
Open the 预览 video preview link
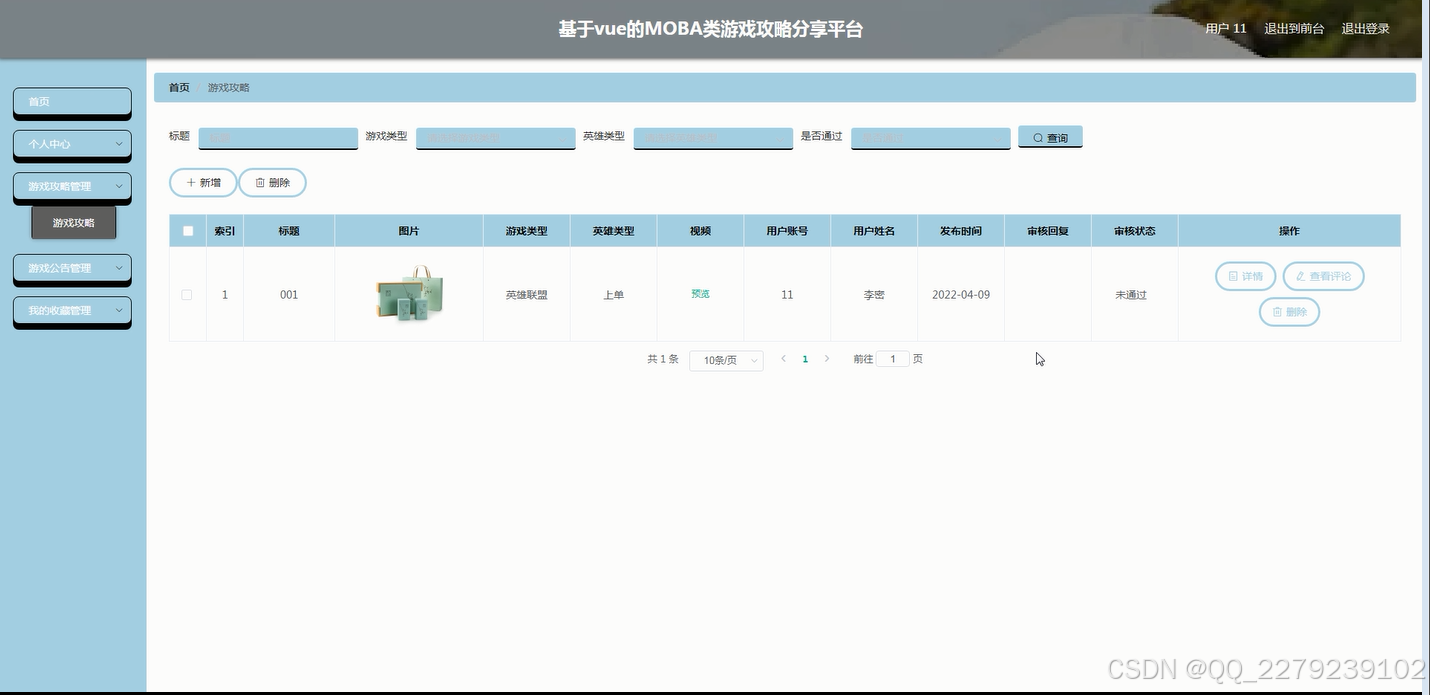699,294
